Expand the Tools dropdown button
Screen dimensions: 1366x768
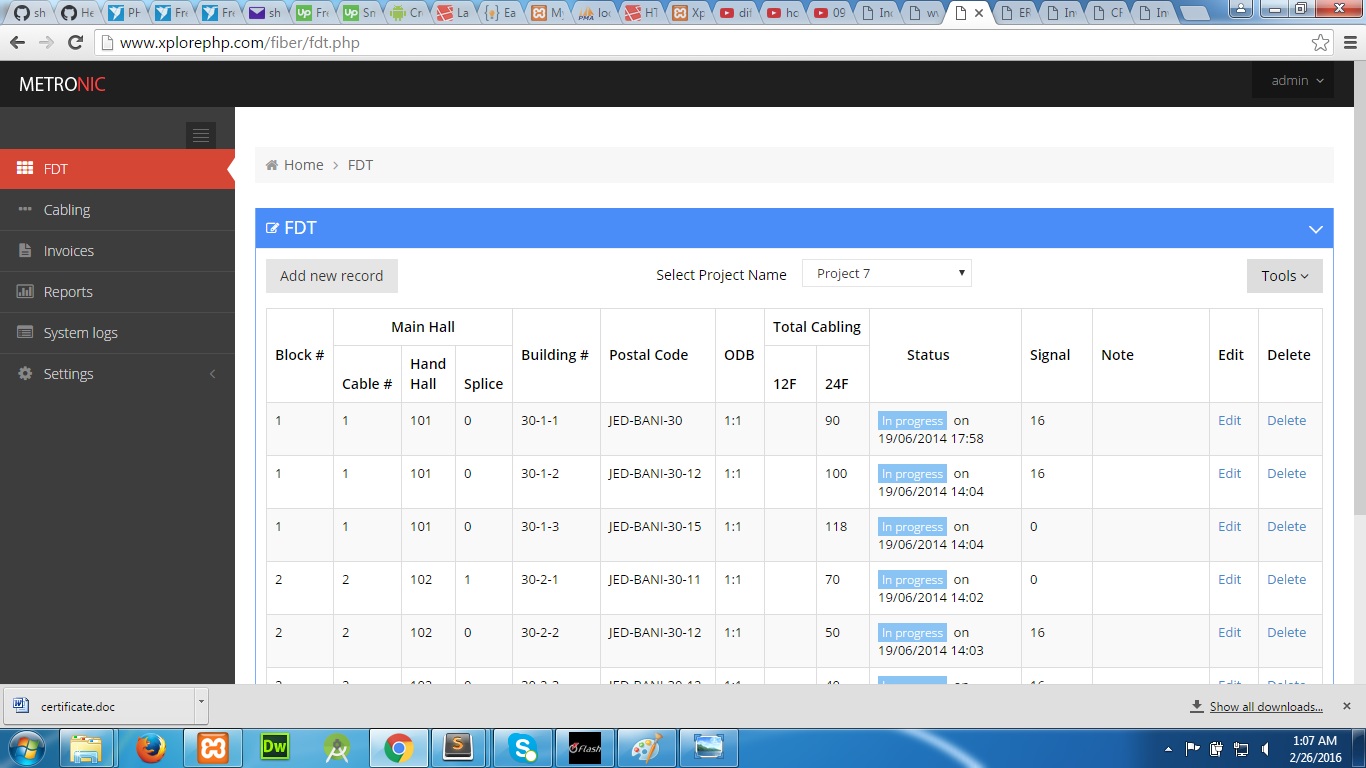click(1284, 276)
